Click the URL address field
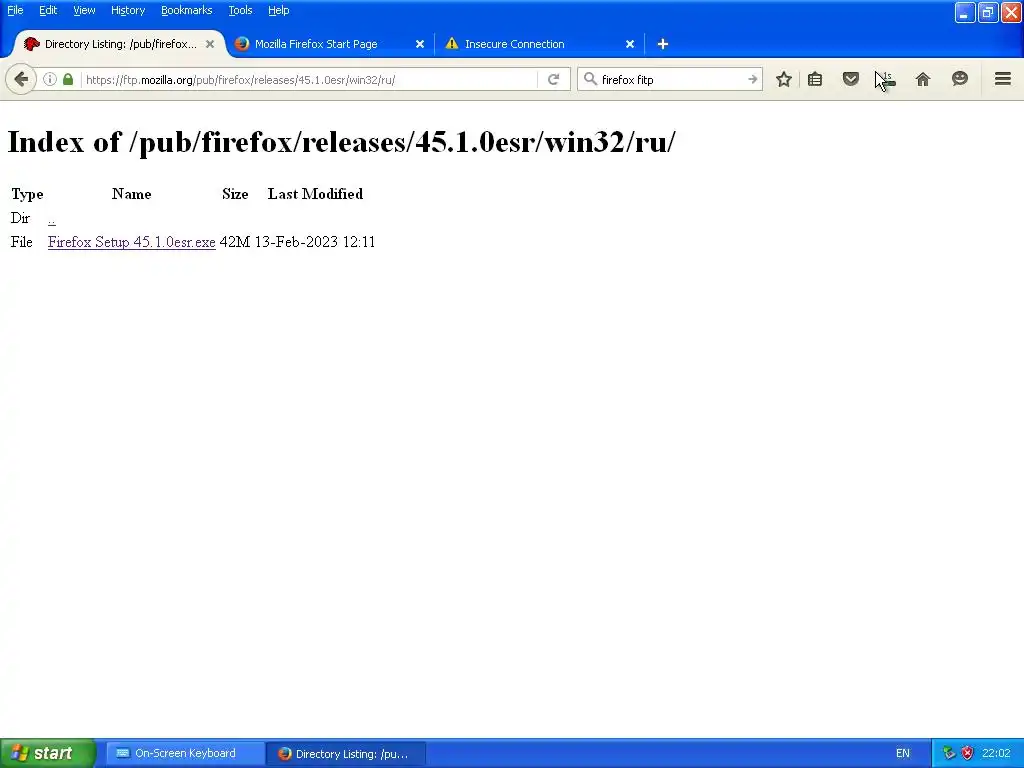The width and height of the screenshot is (1024, 768). 307,80
